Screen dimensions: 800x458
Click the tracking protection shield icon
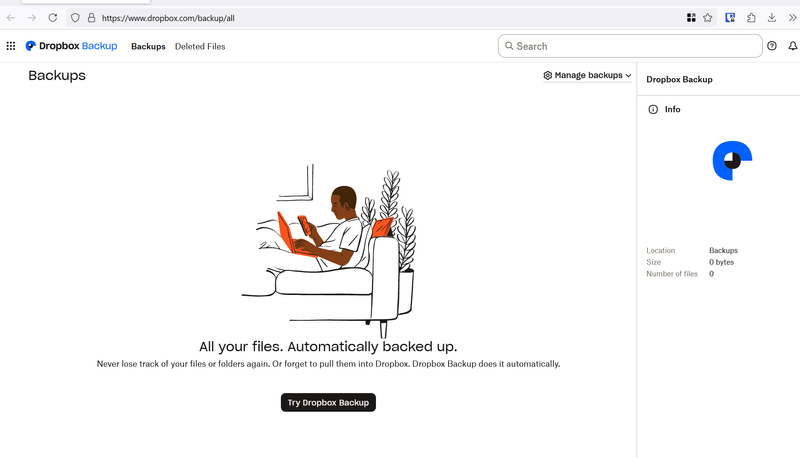[75, 18]
